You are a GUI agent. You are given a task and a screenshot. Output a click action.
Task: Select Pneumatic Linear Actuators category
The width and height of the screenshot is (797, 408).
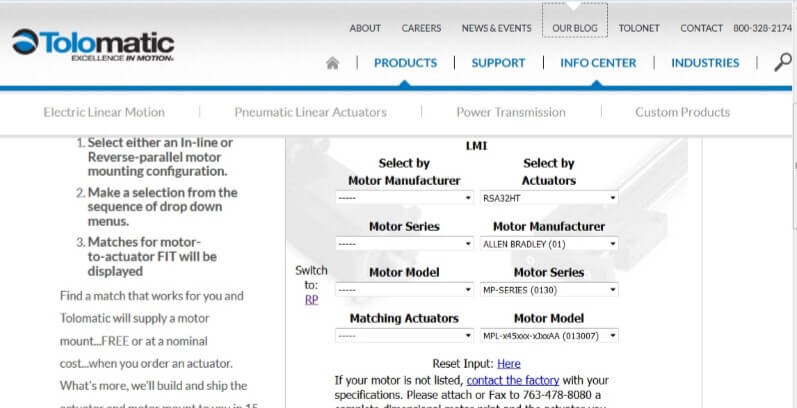pyautogui.click(x=311, y=112)
